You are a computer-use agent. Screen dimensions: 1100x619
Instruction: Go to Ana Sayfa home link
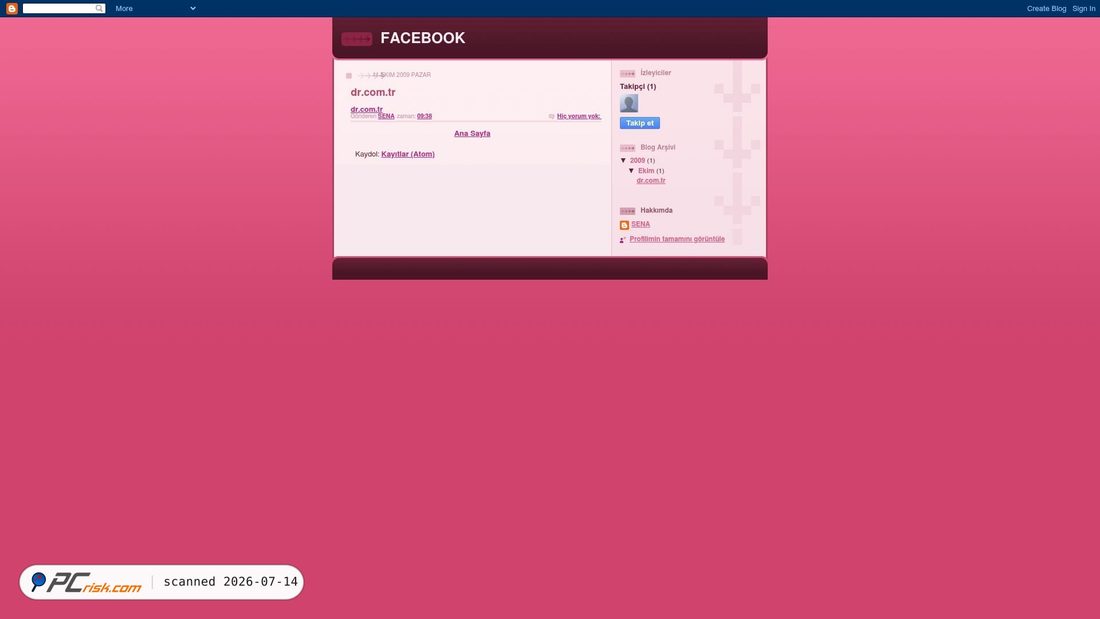(x=472, y=133)
